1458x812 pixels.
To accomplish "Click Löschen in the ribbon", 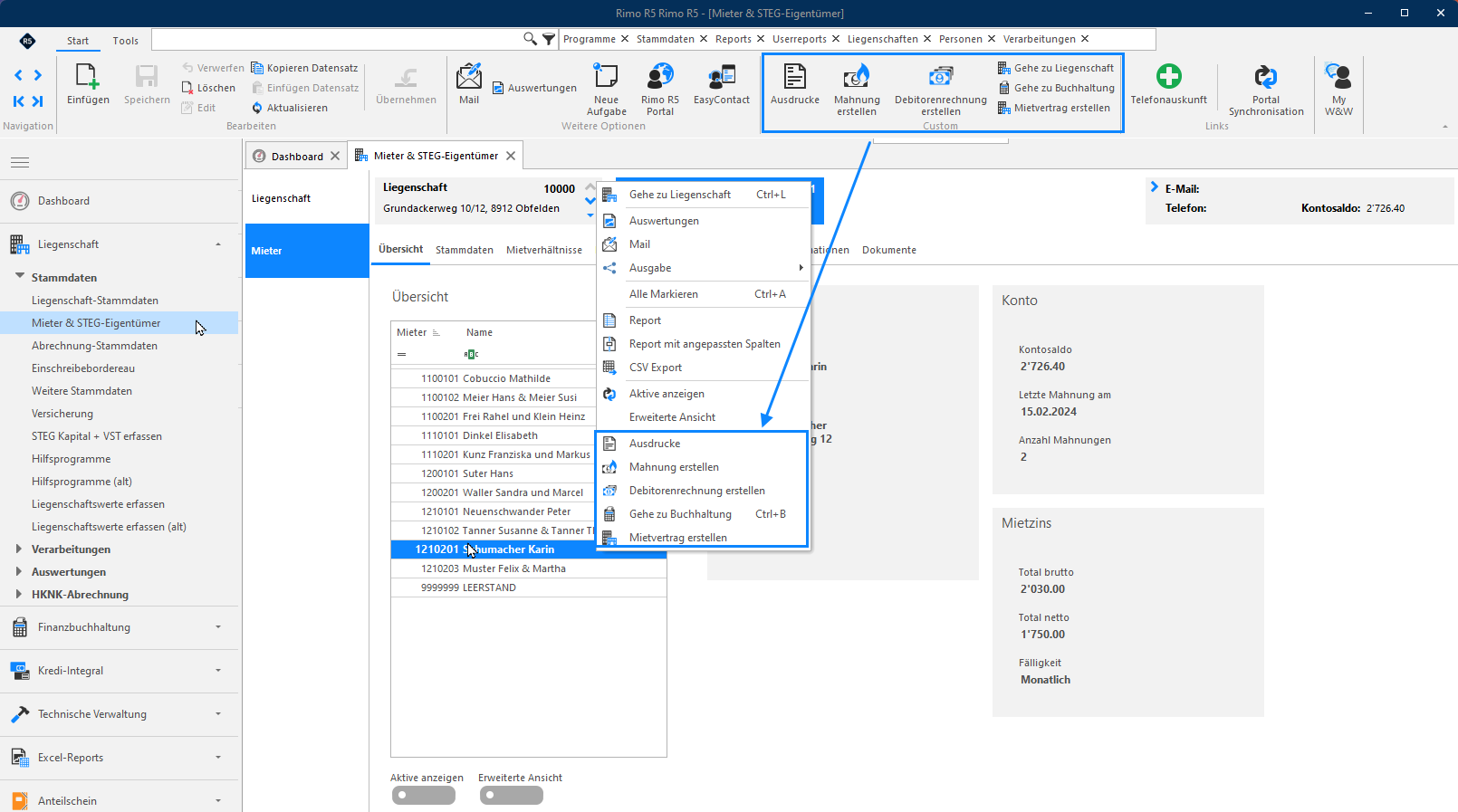I will tap(208, 88).
